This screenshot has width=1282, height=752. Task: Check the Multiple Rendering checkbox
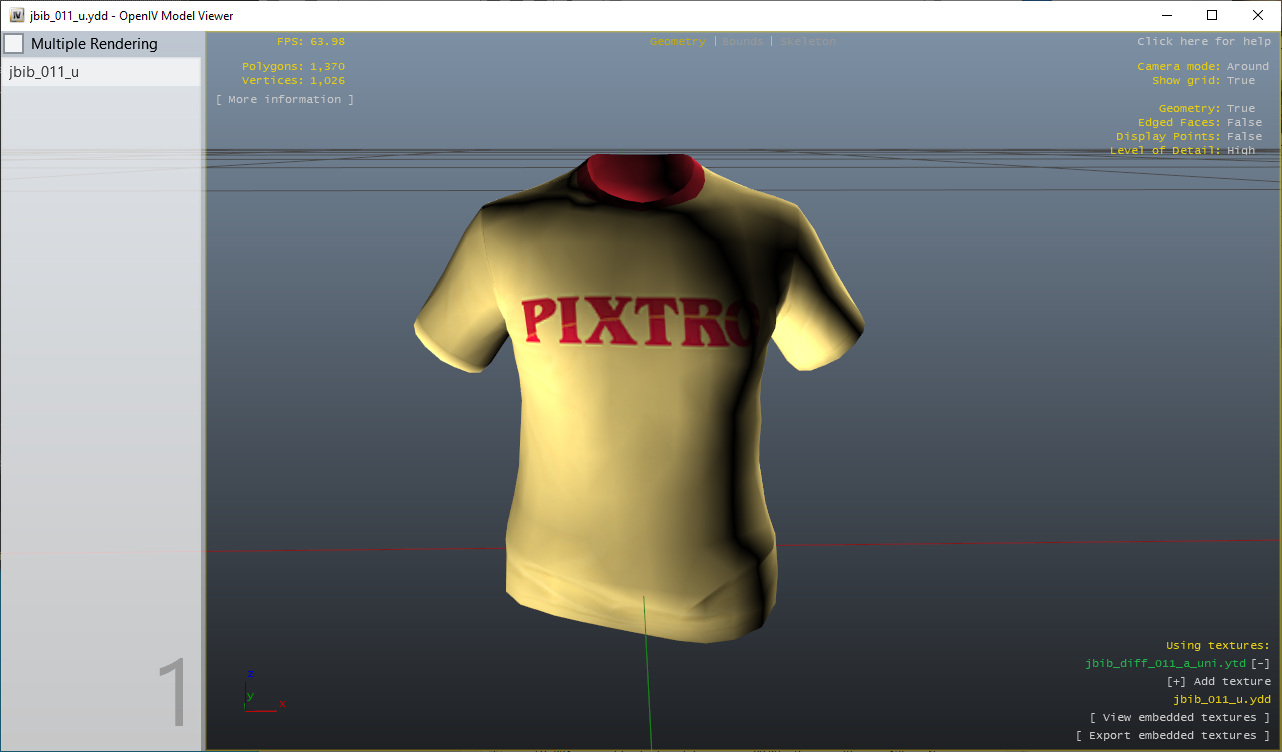[14, 43]
